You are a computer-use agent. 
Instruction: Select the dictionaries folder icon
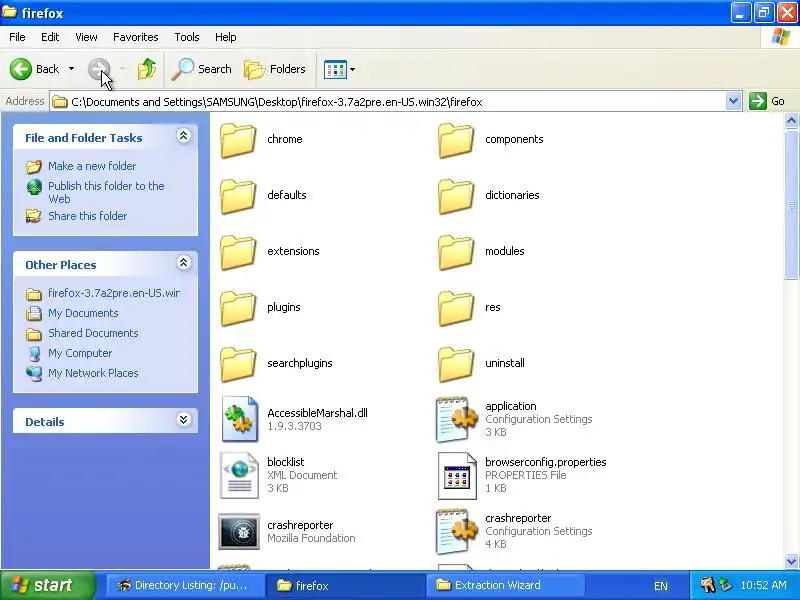coord(456,195)
